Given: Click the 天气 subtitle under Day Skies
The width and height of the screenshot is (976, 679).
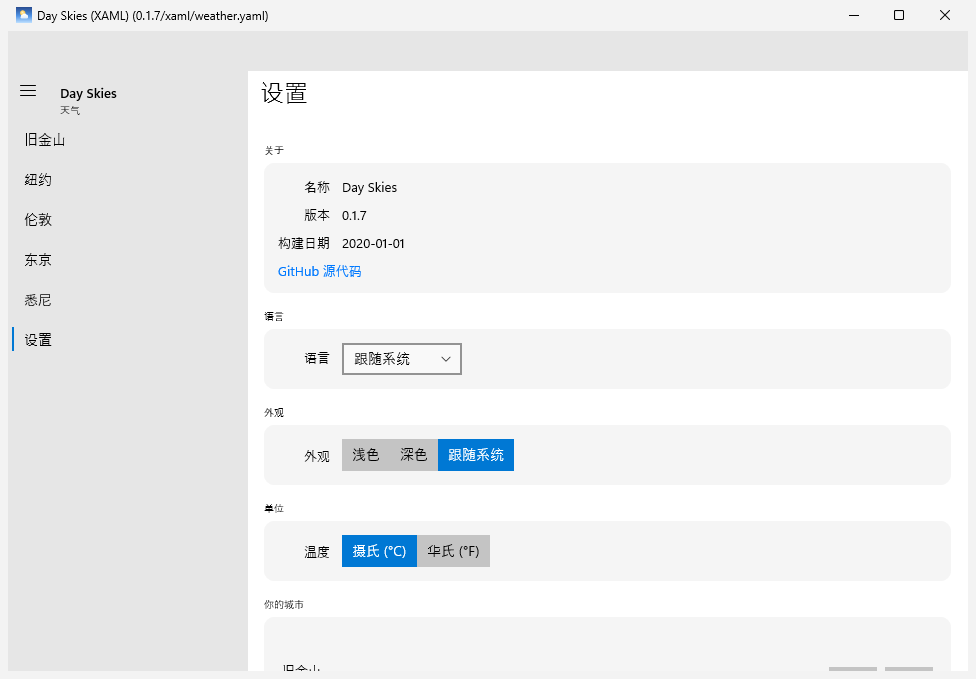Looking at the screenshot, I should pyautogui.click(x=70, y=110).
